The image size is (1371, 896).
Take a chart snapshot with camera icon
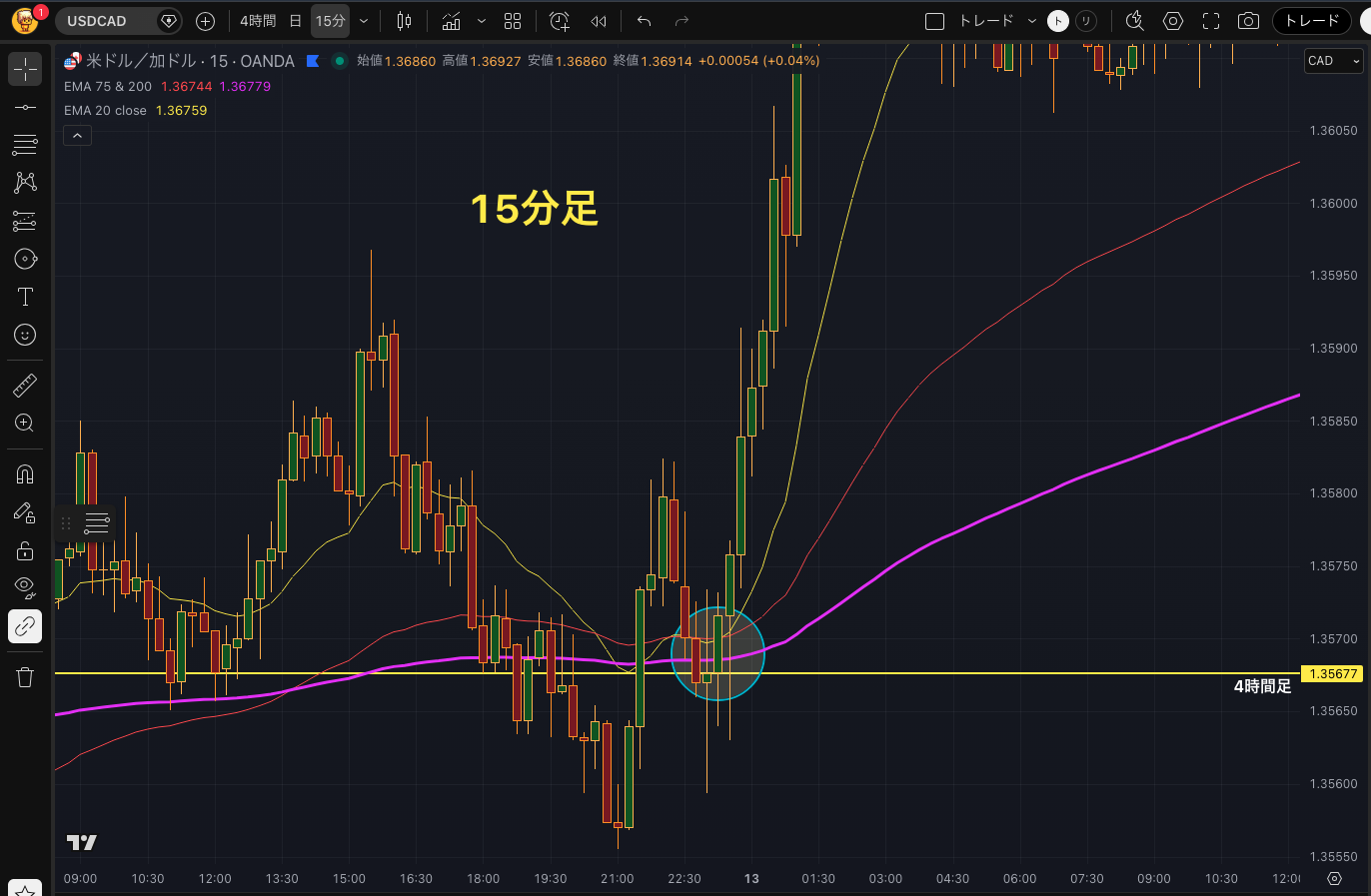point(1248,21)
